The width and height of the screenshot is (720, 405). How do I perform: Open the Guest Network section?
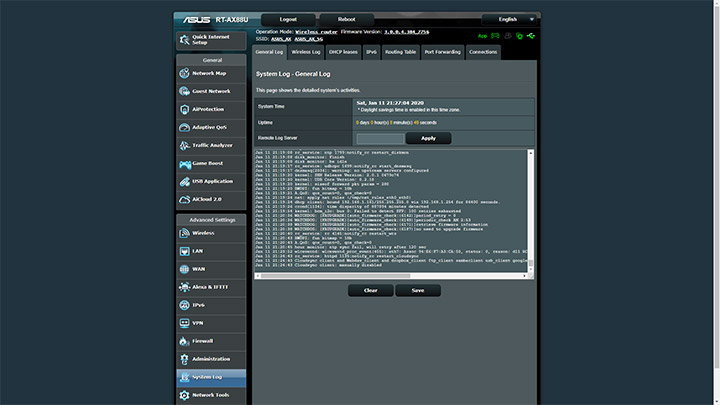tap(211, 91)
